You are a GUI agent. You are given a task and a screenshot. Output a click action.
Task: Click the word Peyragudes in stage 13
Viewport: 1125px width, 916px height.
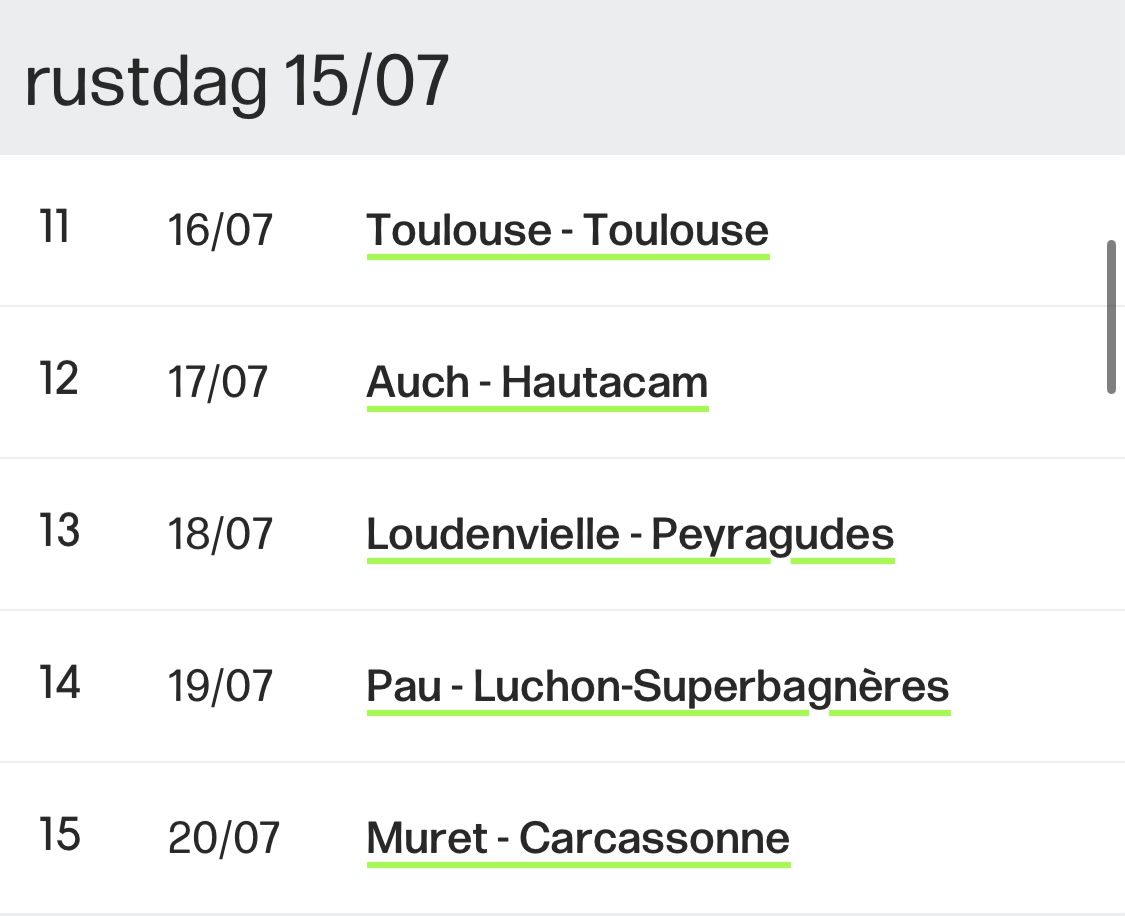(x=773, y=535)
